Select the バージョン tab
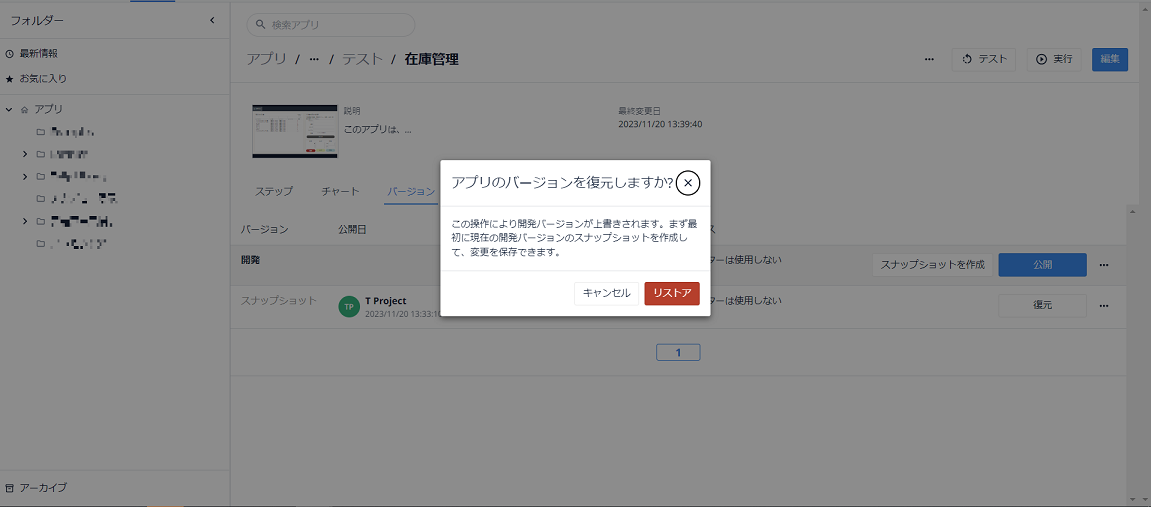 click(x=411, y=192)
